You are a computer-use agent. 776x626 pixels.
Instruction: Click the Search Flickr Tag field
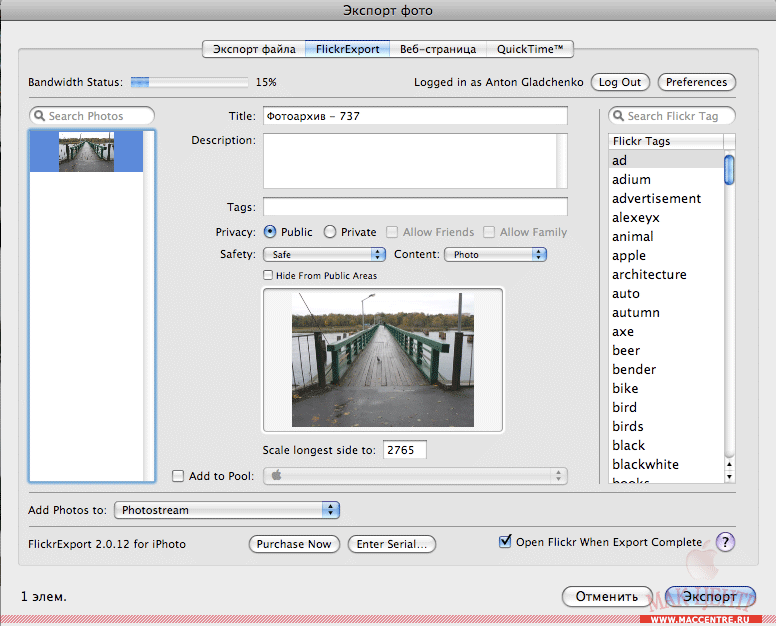672,116
